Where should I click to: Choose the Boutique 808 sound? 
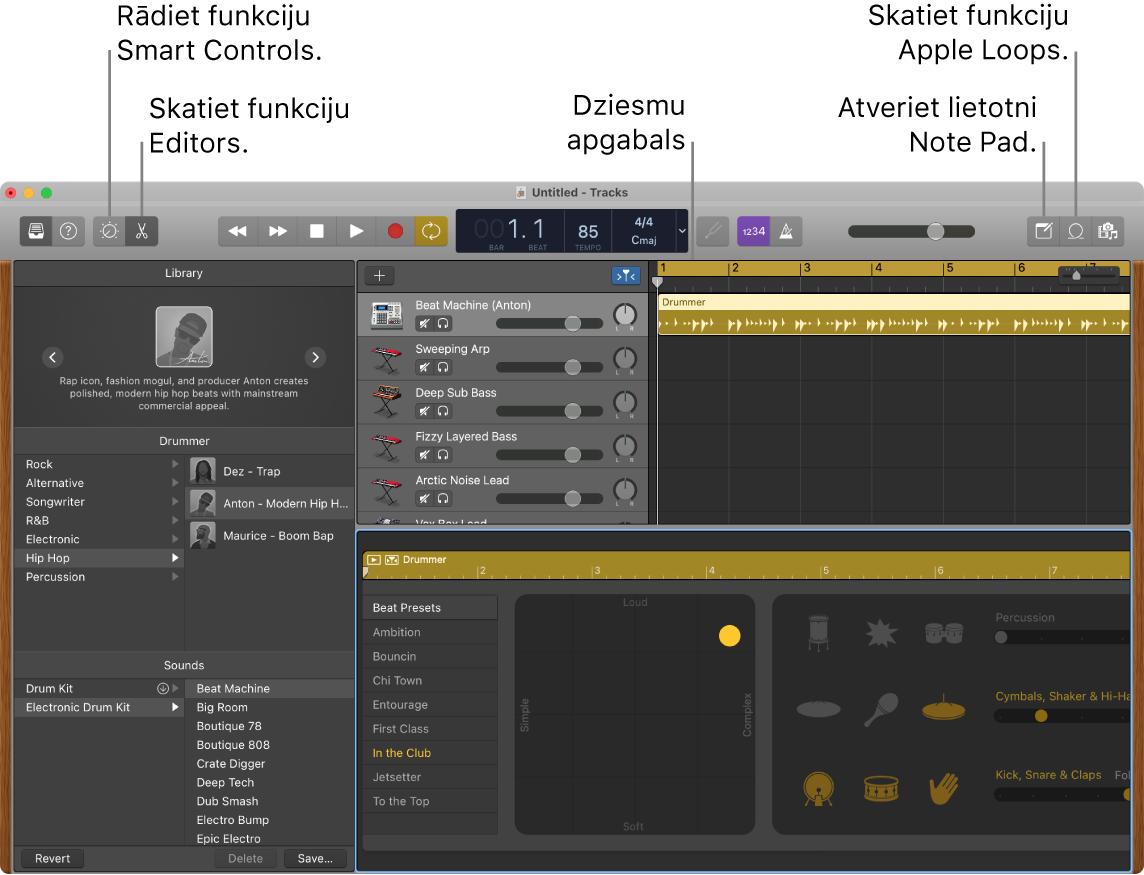pyautogui.click(x=269, y=745)
